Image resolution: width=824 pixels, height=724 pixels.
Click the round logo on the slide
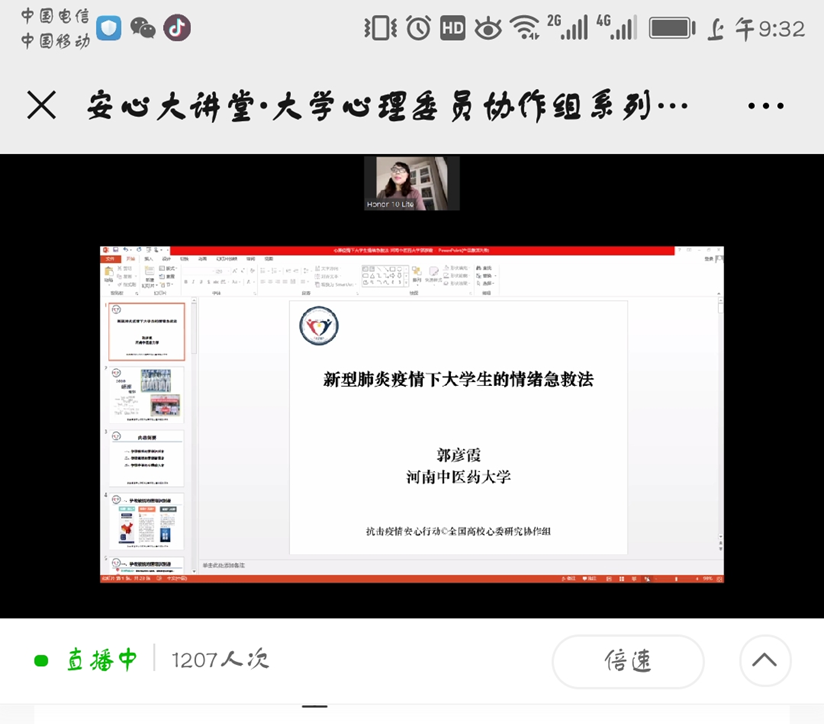319,326
